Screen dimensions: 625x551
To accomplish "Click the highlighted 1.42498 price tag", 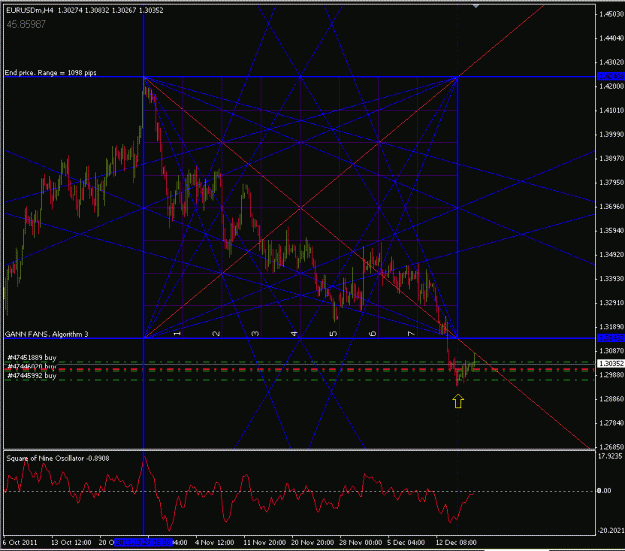I will [611, 76].
